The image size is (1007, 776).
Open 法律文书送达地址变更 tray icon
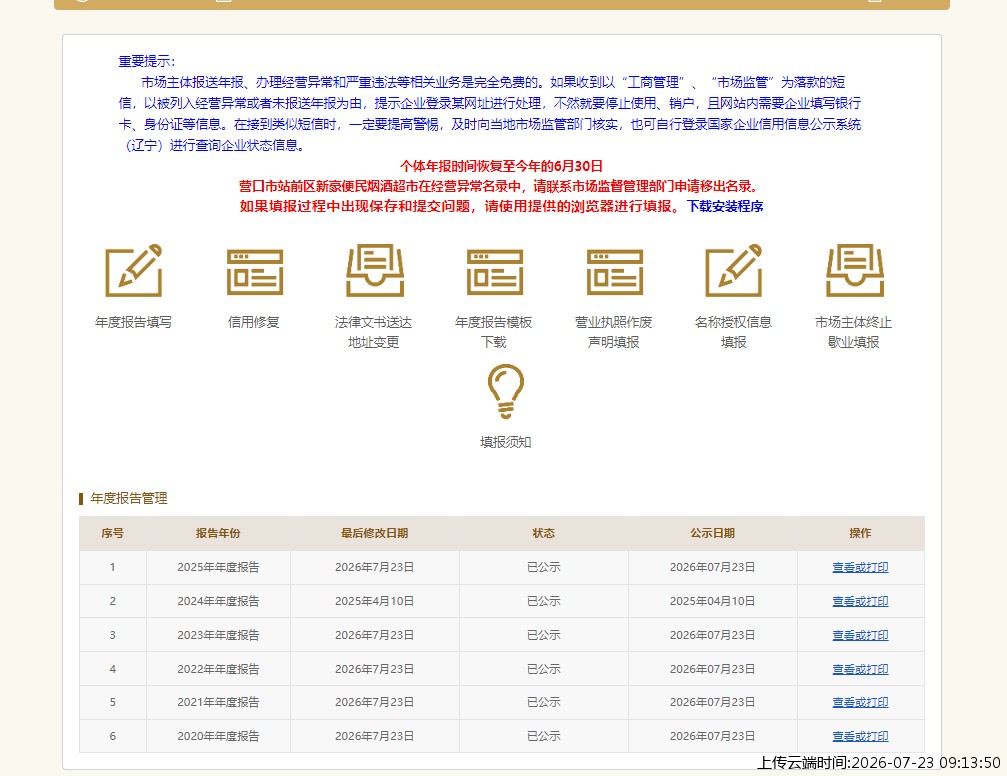click(374, 270)
